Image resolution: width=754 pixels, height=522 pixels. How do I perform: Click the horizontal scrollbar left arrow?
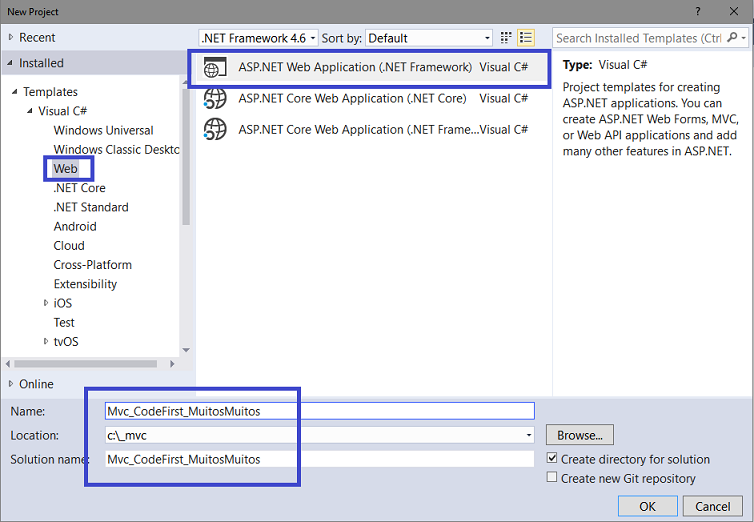click(7, 364)
